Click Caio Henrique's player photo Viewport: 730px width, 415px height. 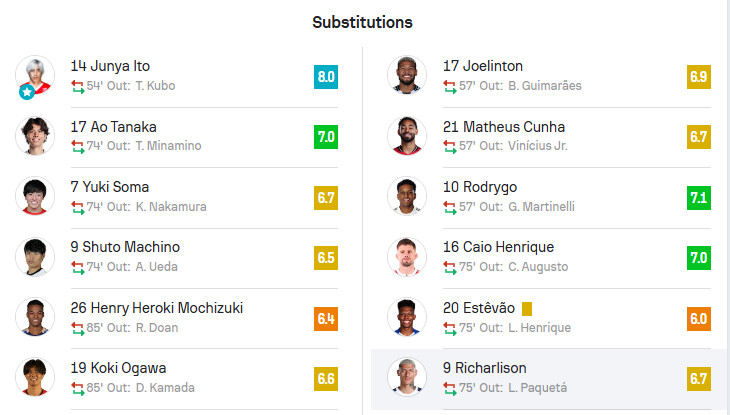[x=407, y=256]
